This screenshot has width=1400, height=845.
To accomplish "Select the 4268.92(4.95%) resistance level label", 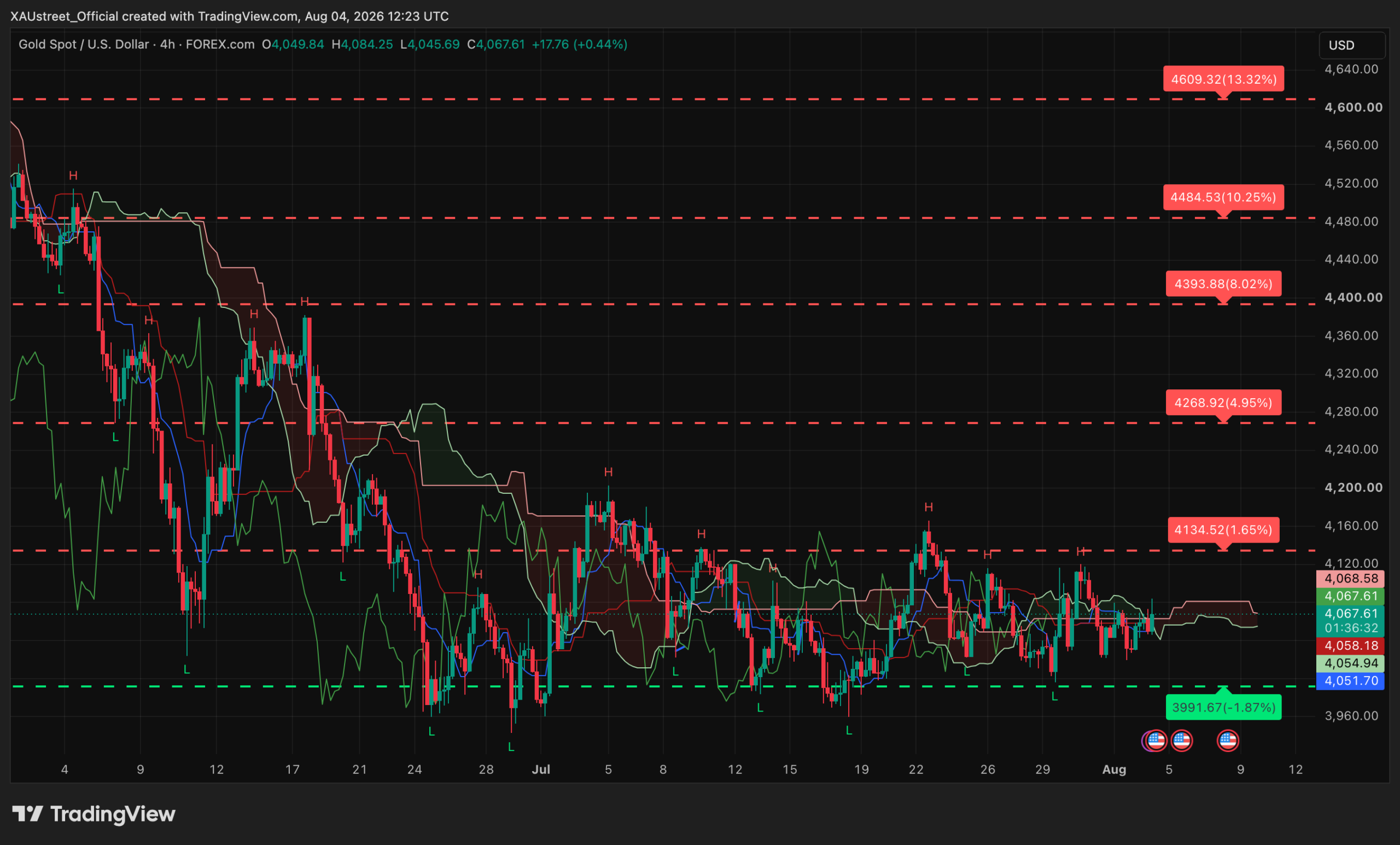I will point(1223,403).
